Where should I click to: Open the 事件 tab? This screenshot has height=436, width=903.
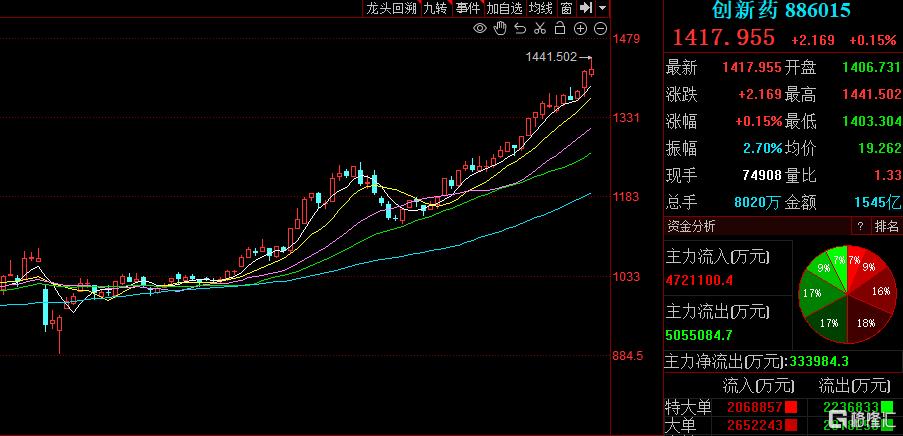tap(468, 8)
